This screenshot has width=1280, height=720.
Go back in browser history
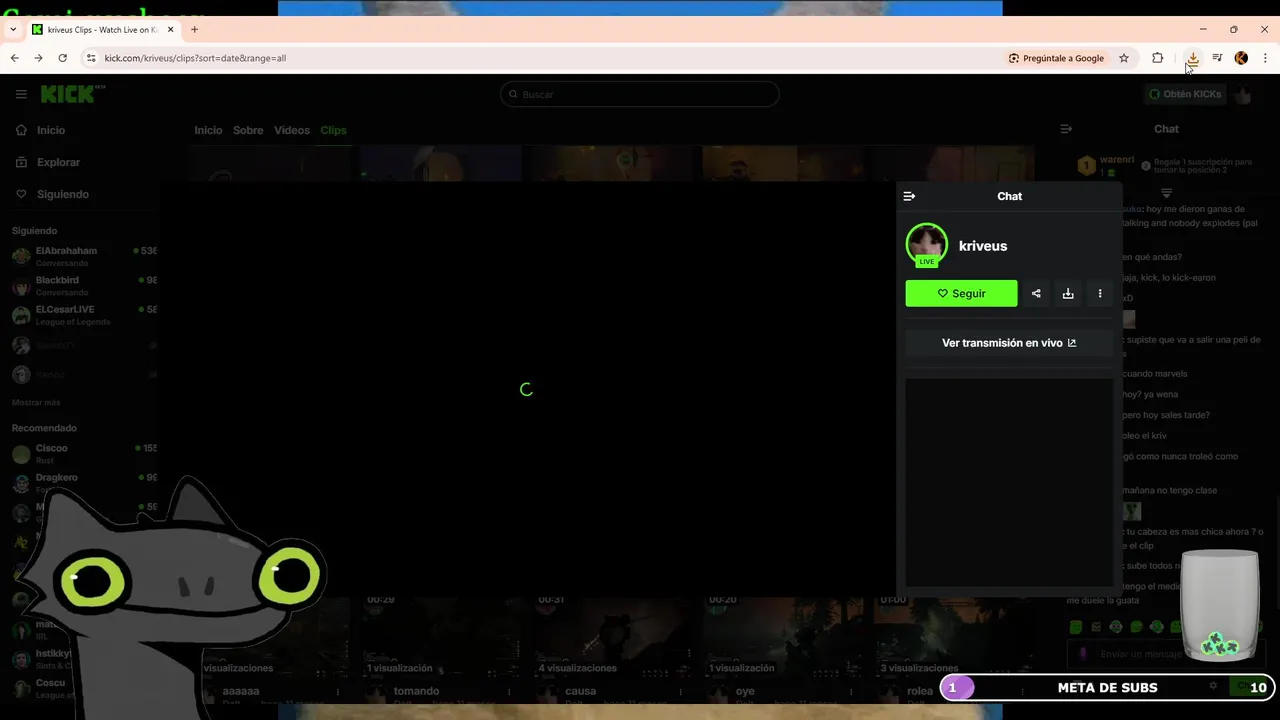[15, 58]
